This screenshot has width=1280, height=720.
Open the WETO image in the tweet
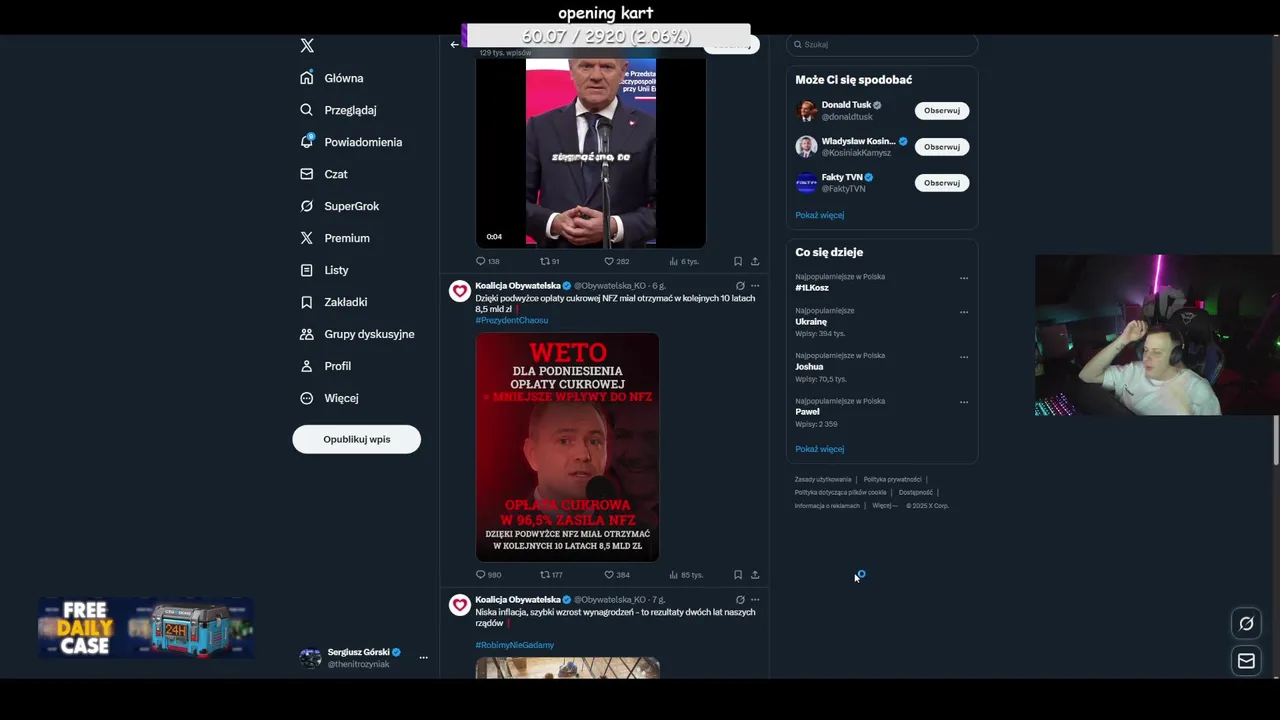[567, 447]
